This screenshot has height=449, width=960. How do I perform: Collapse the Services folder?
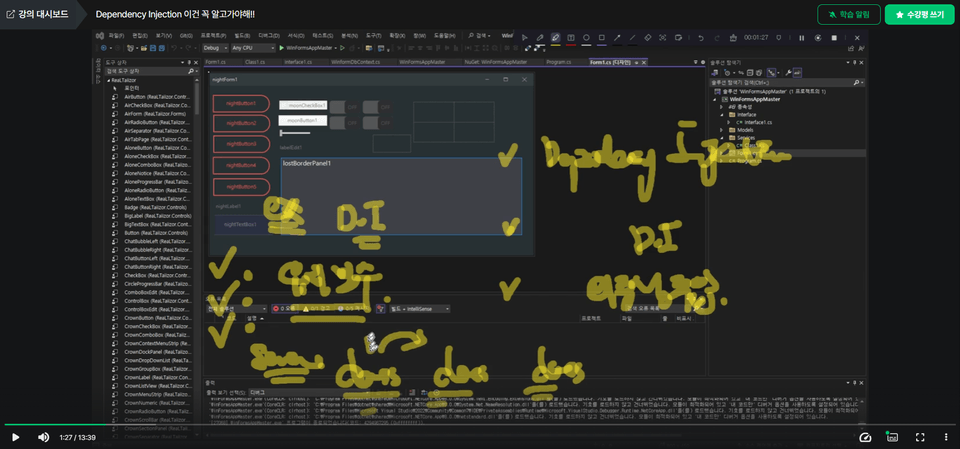coord(721,138)
